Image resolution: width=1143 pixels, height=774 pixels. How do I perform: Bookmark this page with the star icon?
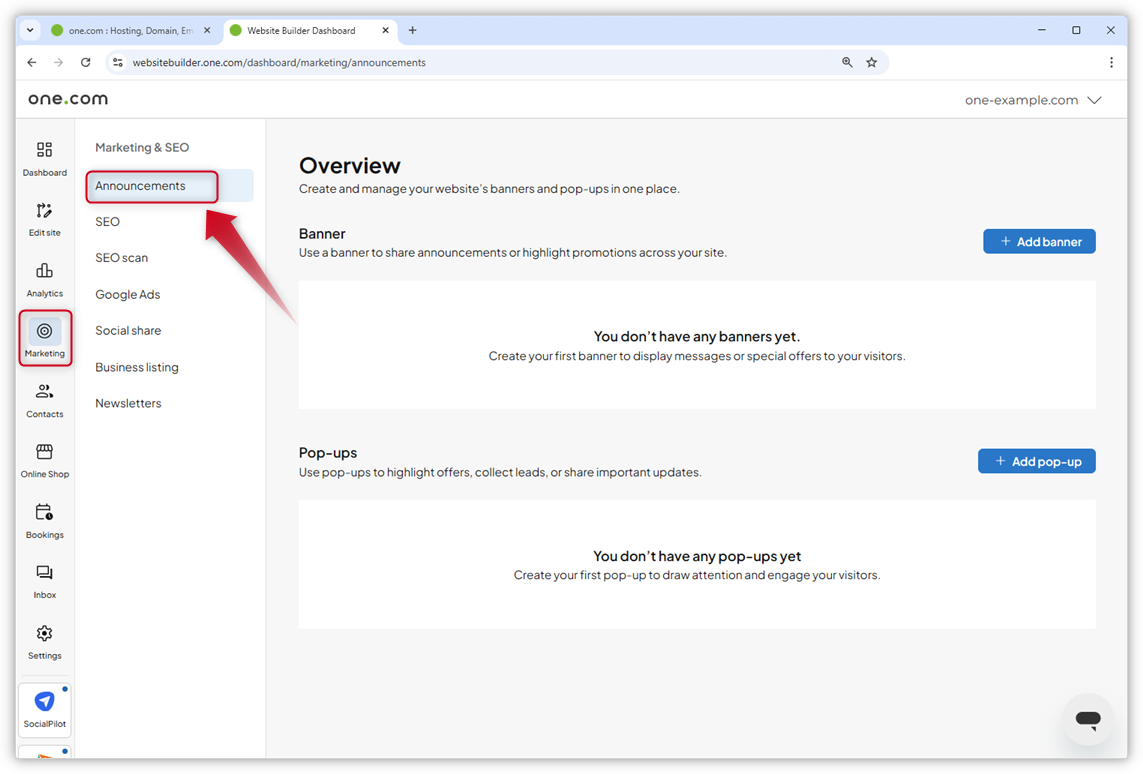871,62
